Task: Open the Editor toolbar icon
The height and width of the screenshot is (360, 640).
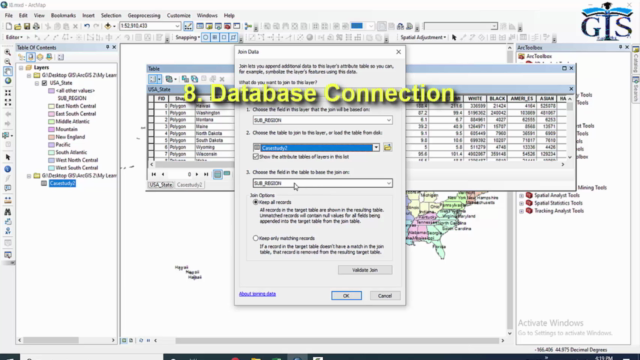Action: pyautogui.click(x=188, y=26)
